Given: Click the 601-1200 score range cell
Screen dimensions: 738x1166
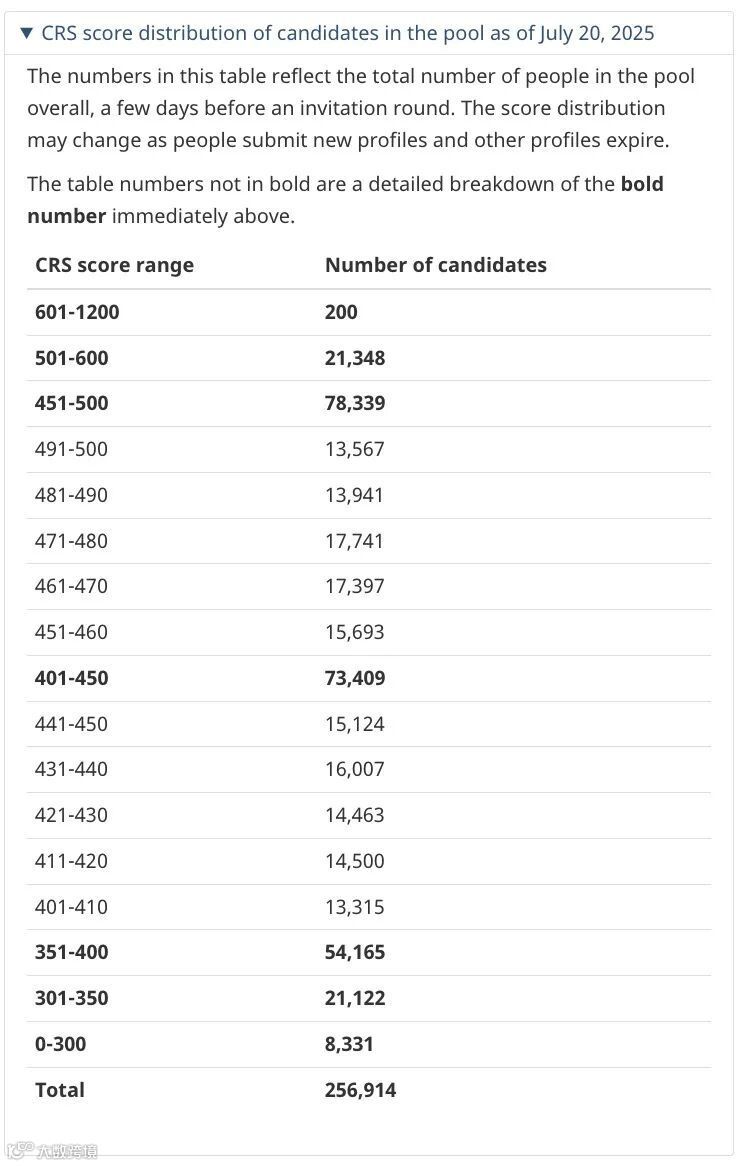Looking at the screenshot, I should point(77,312).
